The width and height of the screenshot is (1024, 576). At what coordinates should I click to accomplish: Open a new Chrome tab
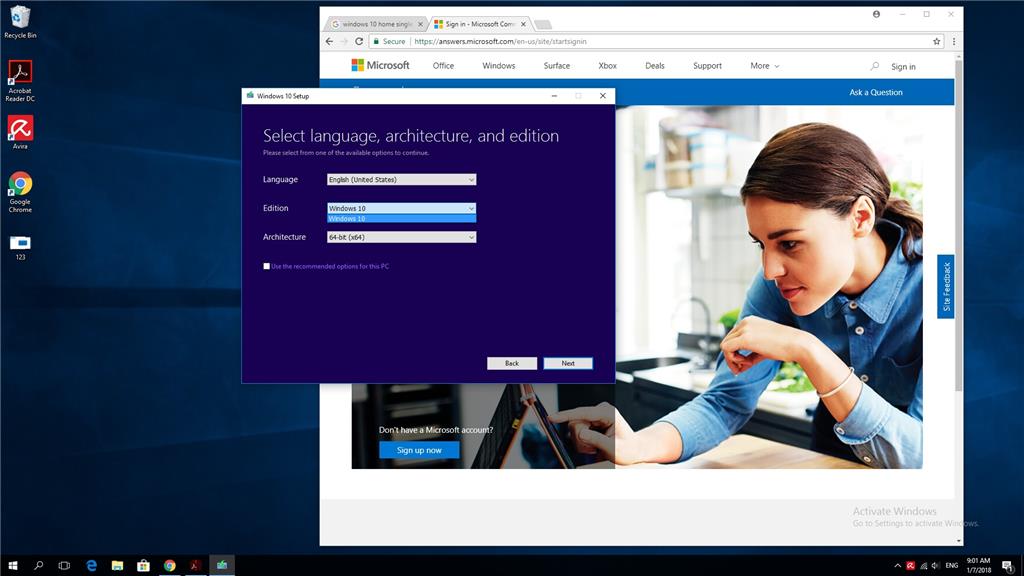pos(543,25)
